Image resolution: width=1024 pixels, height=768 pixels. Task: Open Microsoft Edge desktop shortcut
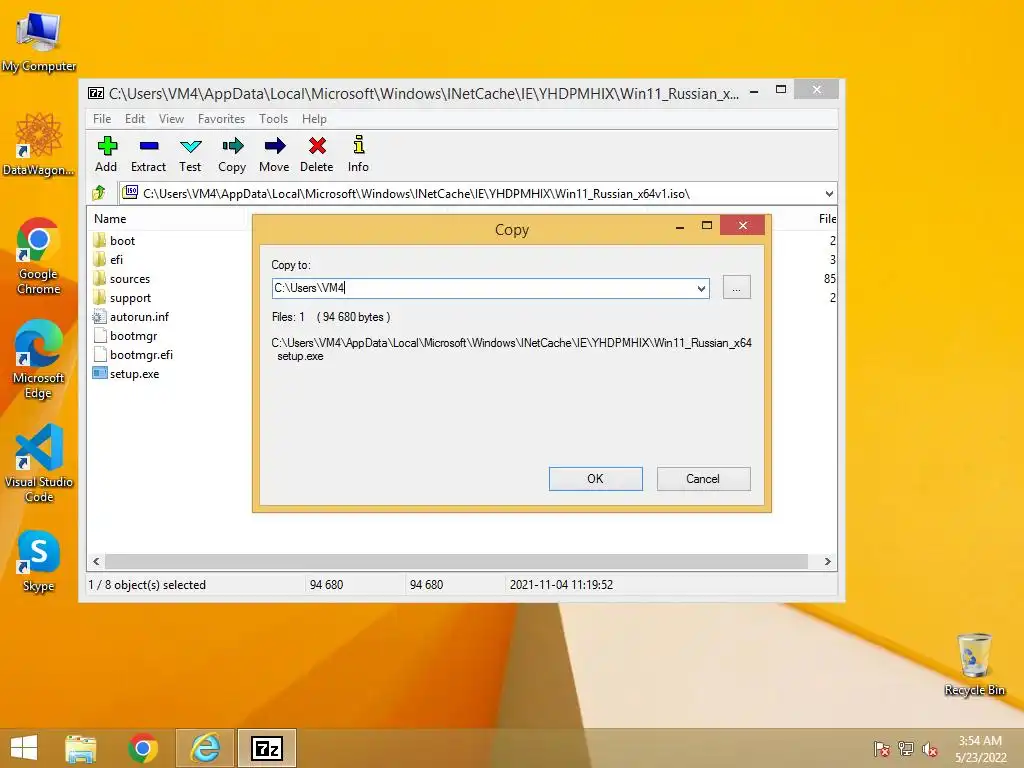[39, 359]
